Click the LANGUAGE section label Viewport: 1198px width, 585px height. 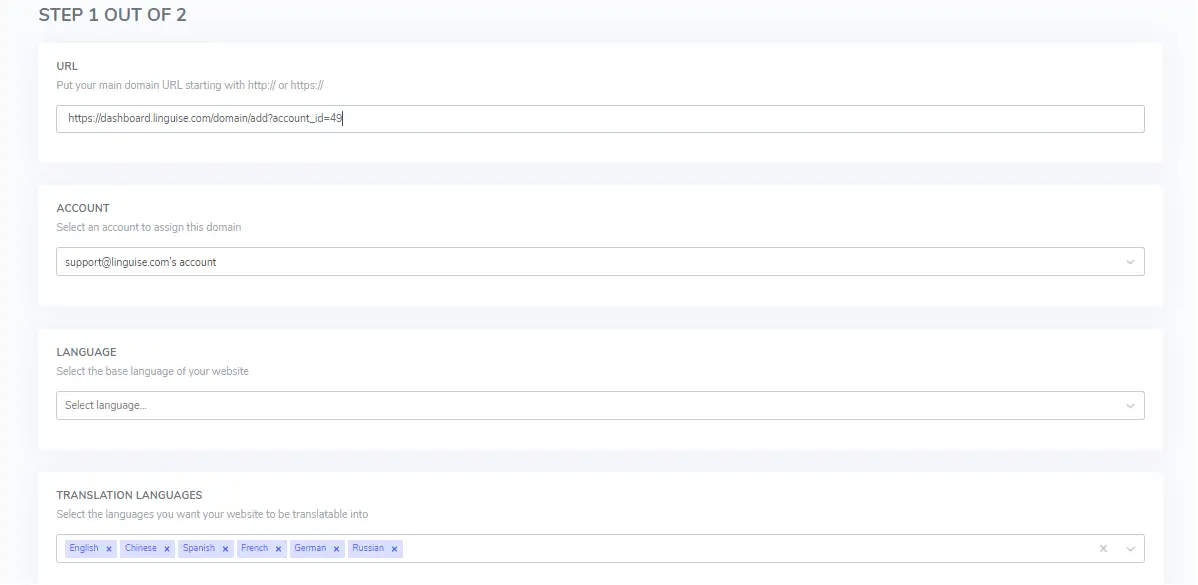(x=86, y=352)
